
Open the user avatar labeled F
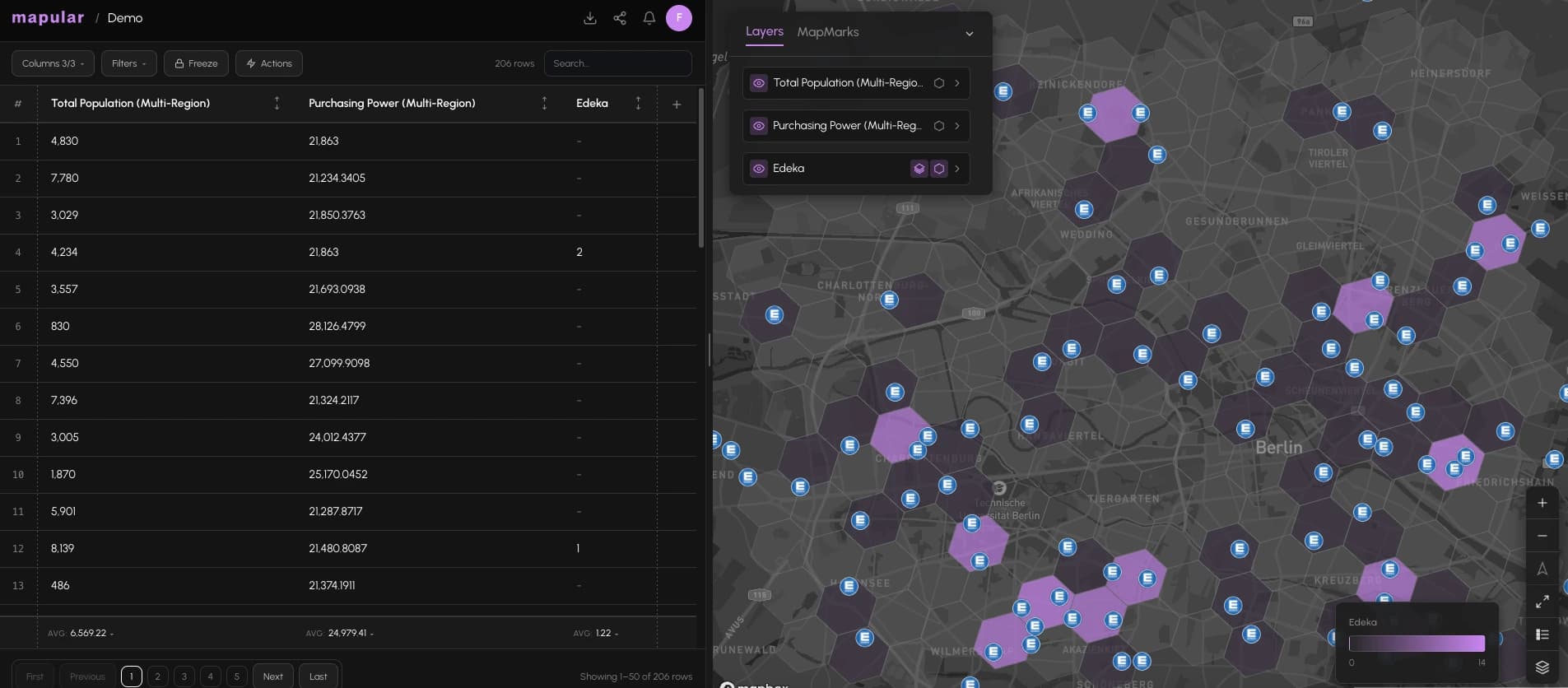679,17
